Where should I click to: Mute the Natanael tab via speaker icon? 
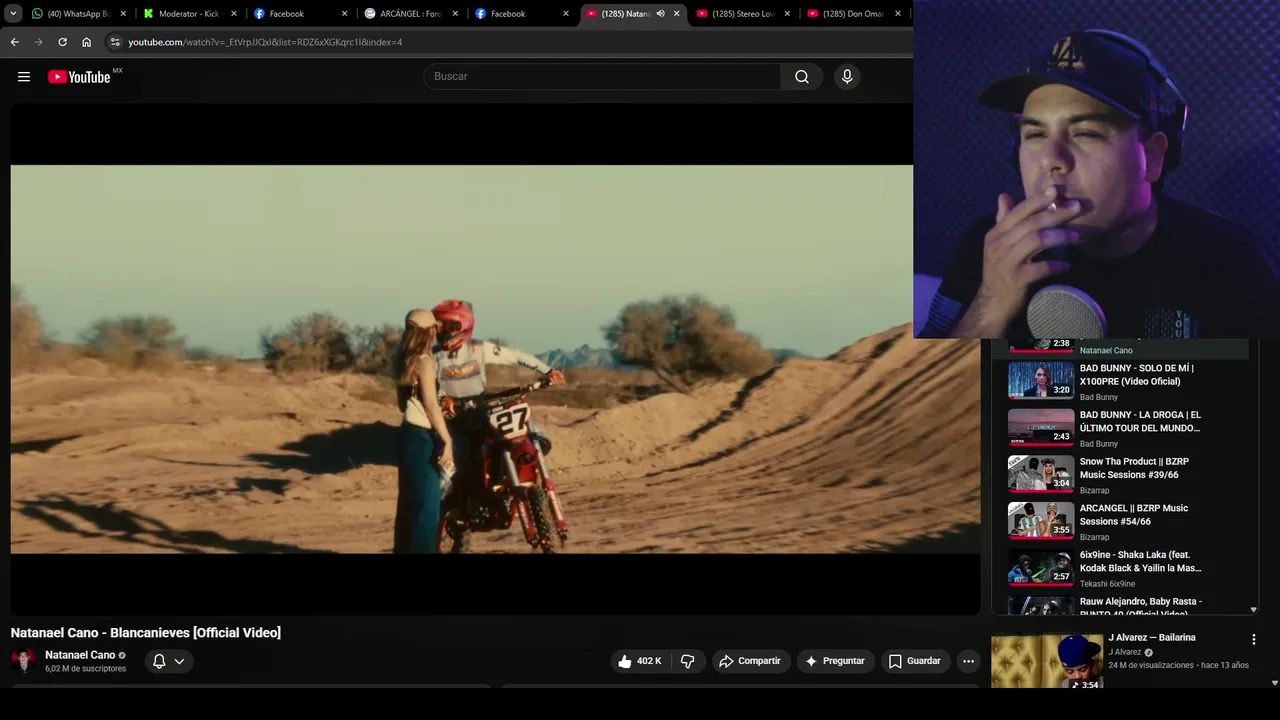pyautogui.click(x=660, y=14)
